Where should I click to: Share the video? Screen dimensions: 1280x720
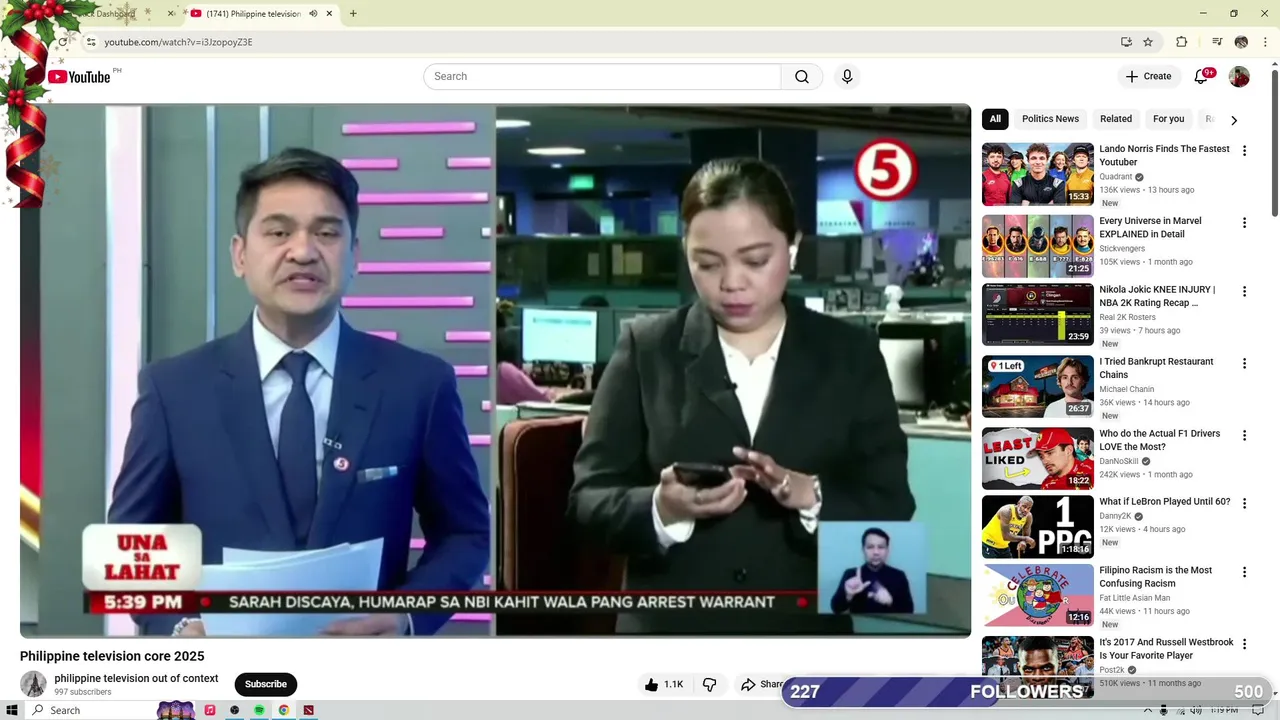point(762,684)
